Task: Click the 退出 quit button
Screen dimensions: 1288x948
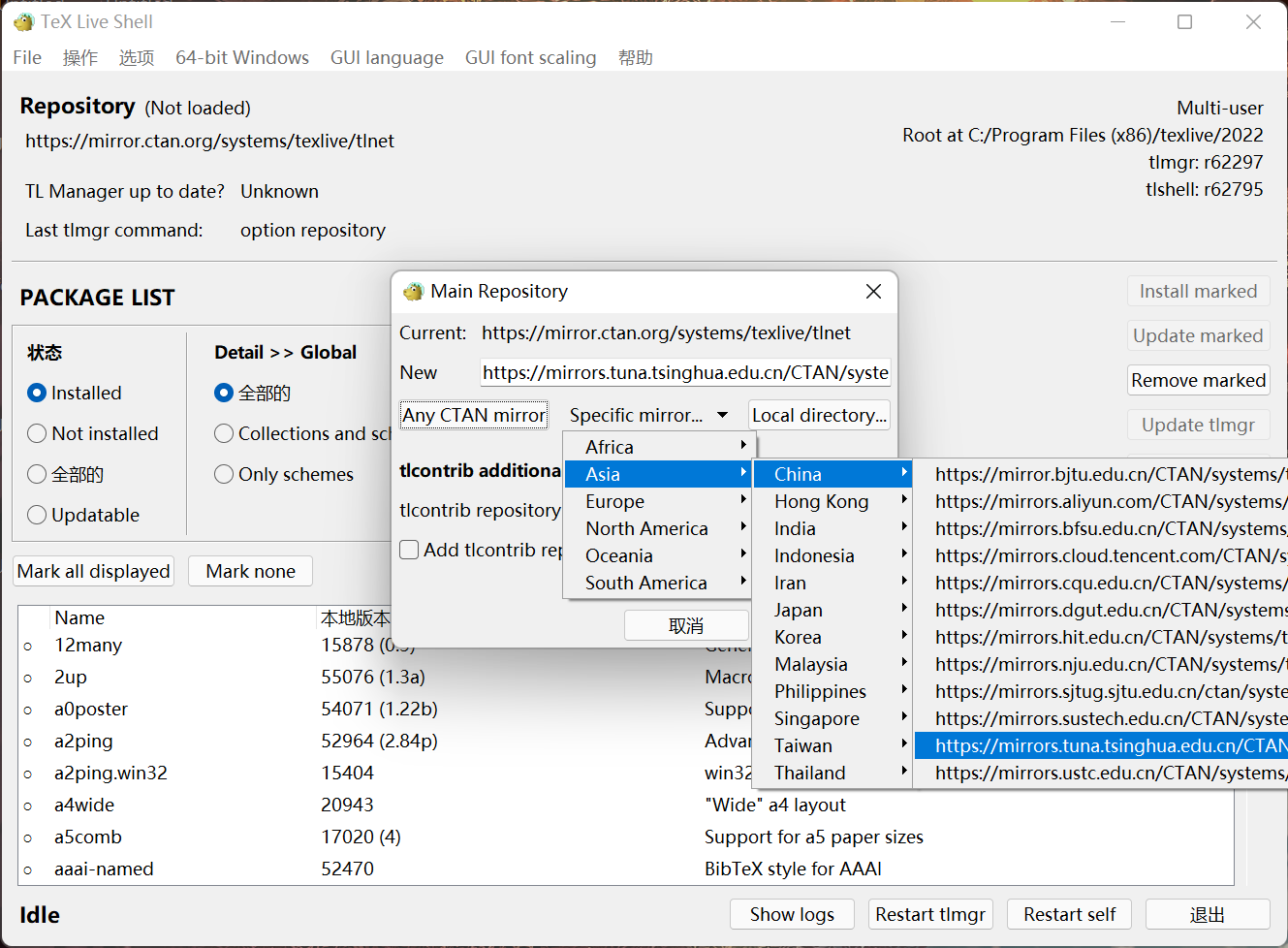Action: (1208, 914)
